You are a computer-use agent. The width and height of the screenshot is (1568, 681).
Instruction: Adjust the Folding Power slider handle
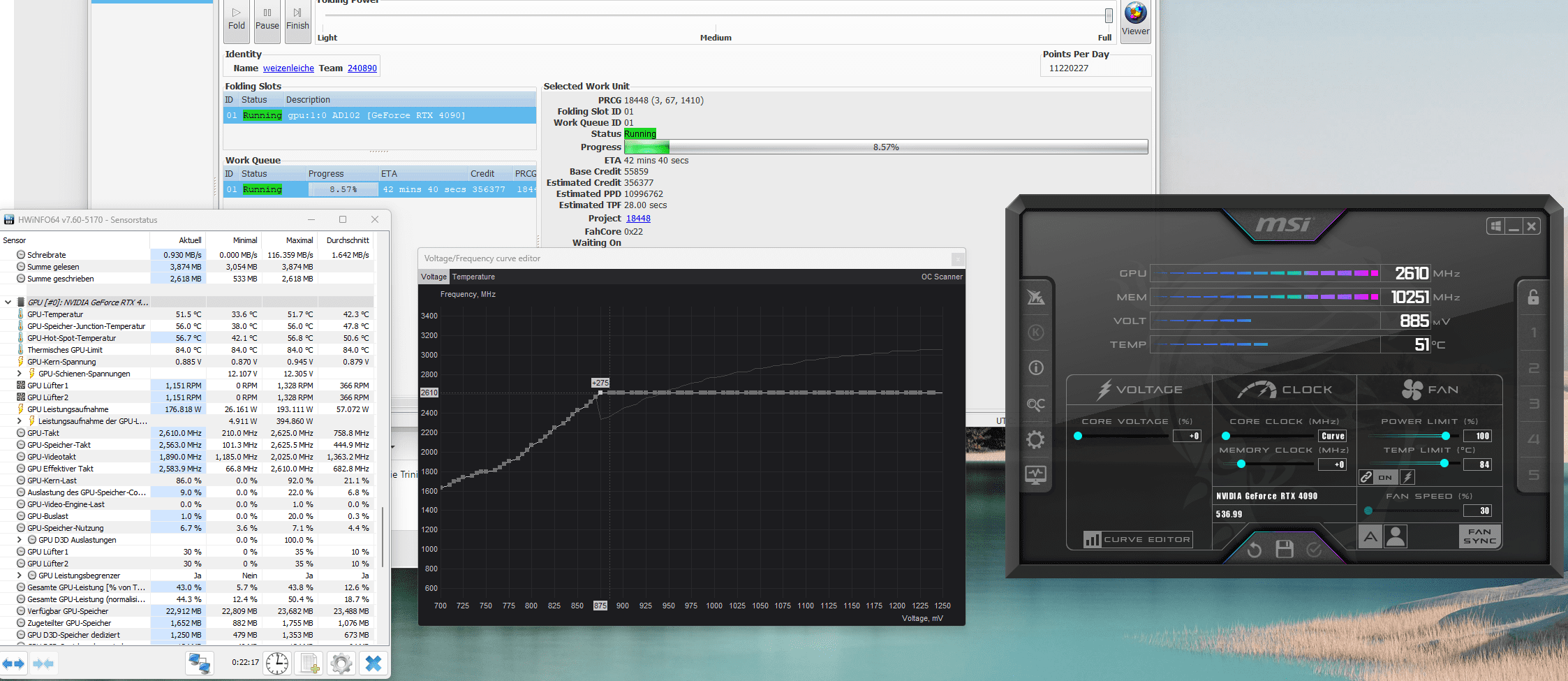tap(1109, 15)
